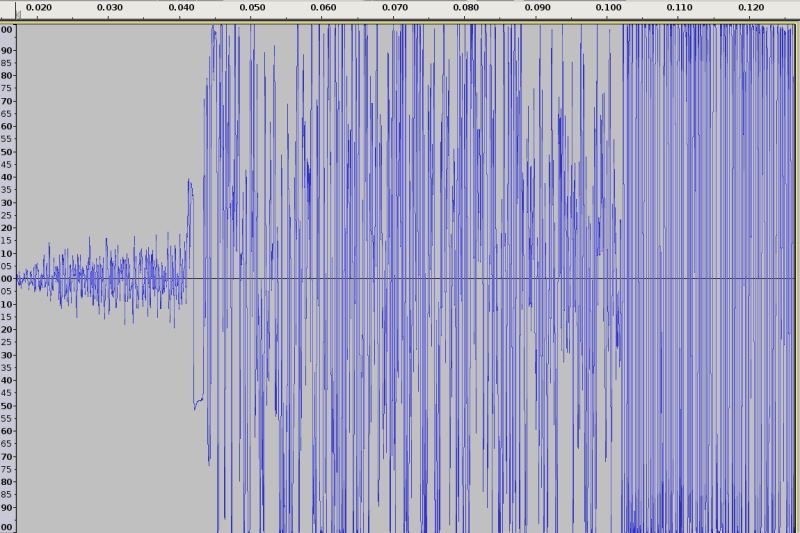Click the 0.030 mark on the timeline ruler
This screenshot has height=533, width=800.
click(x=110, y=7)
